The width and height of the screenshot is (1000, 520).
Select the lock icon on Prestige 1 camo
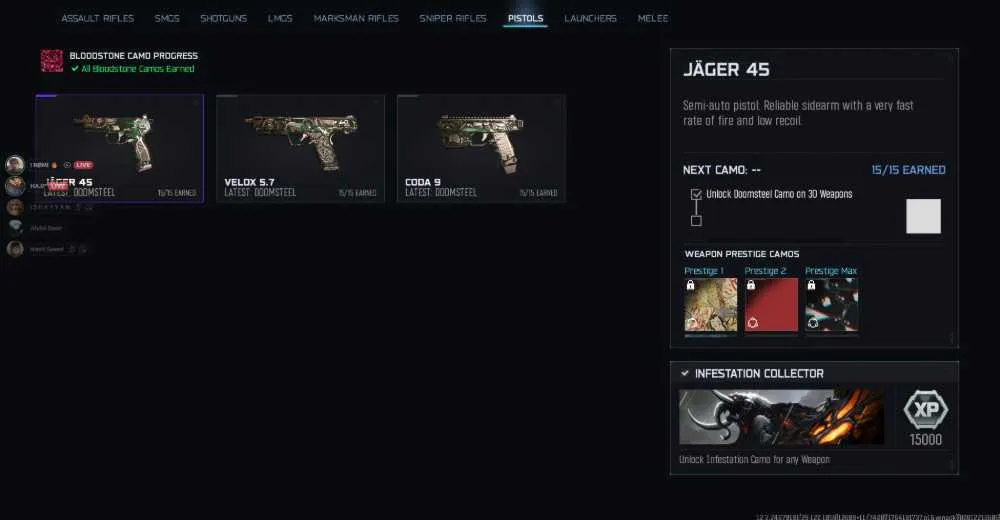690,285
